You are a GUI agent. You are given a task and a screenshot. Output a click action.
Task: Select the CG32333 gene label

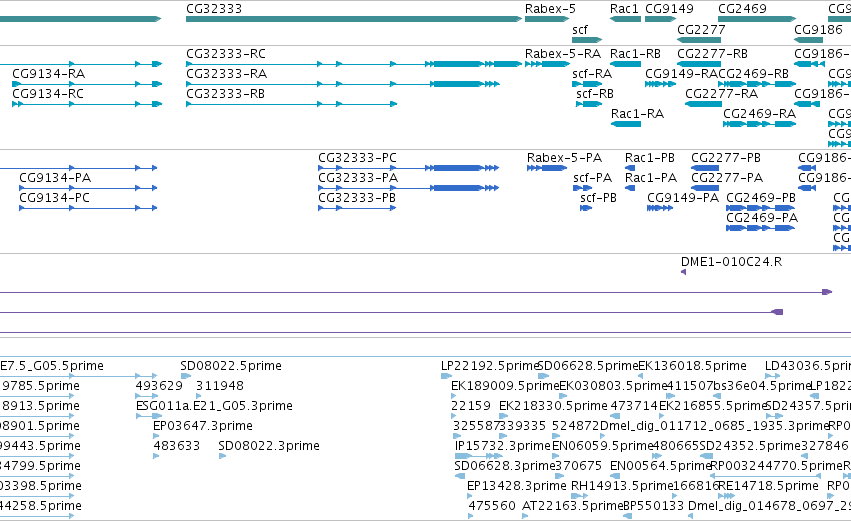click(214, 9)
